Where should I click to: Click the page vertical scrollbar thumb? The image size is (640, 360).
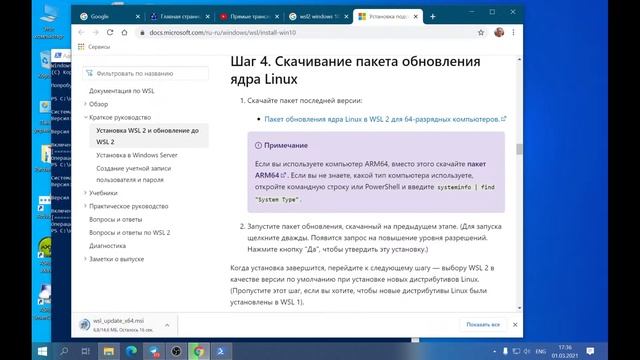[519, 149]
